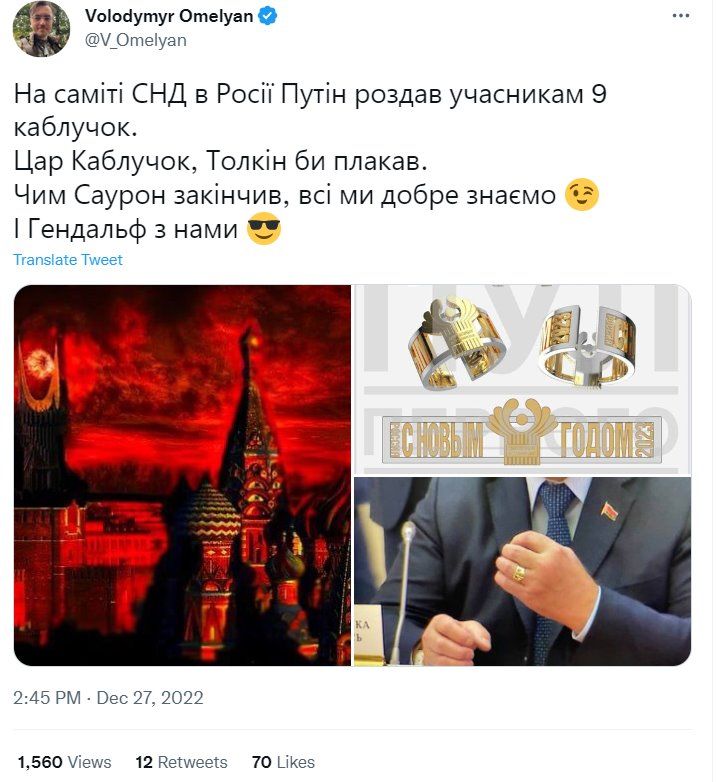
Task: Click the sunglasses face emoji
Action: 265,228
